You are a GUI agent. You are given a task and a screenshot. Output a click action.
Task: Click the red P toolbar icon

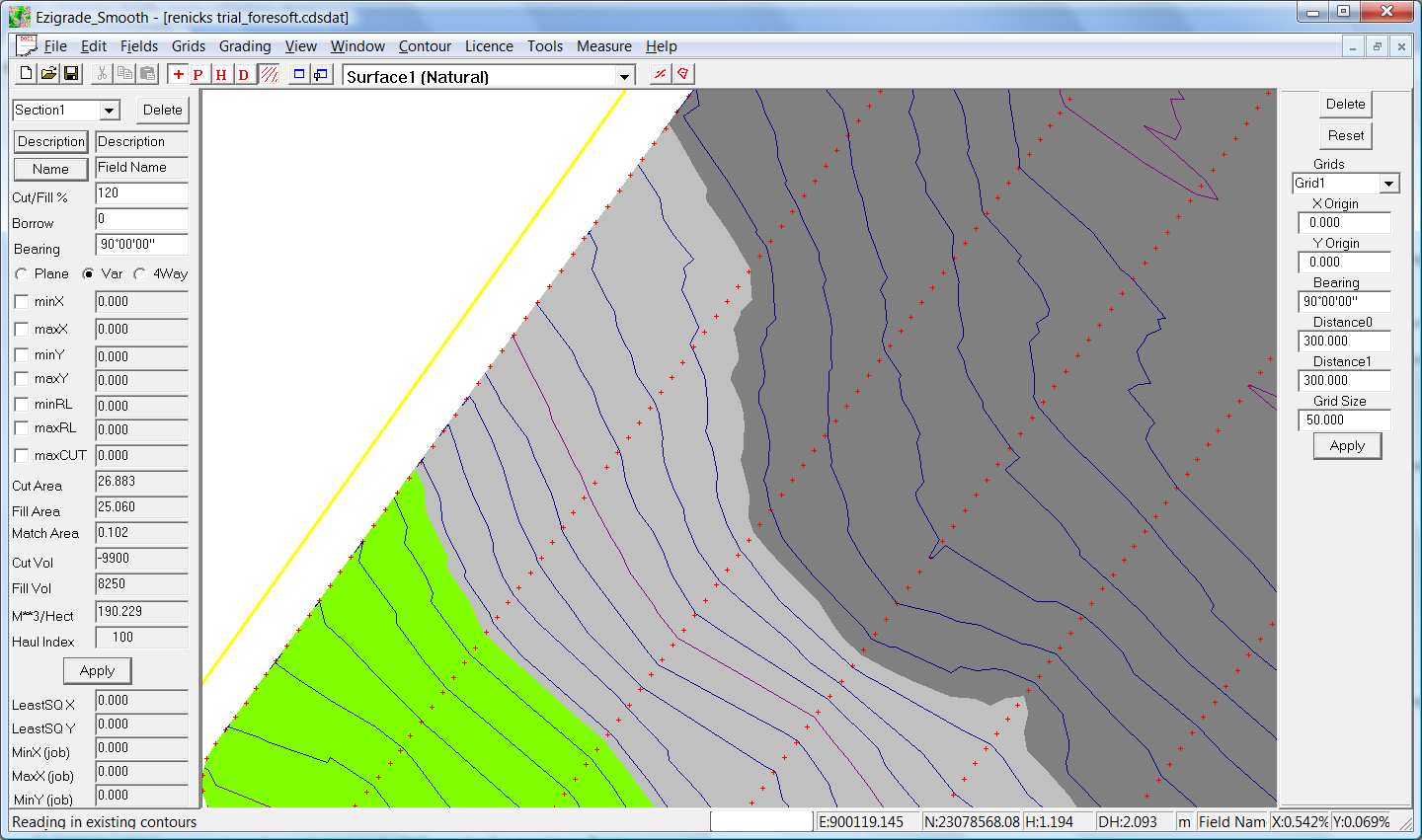(x=198, y=75)
